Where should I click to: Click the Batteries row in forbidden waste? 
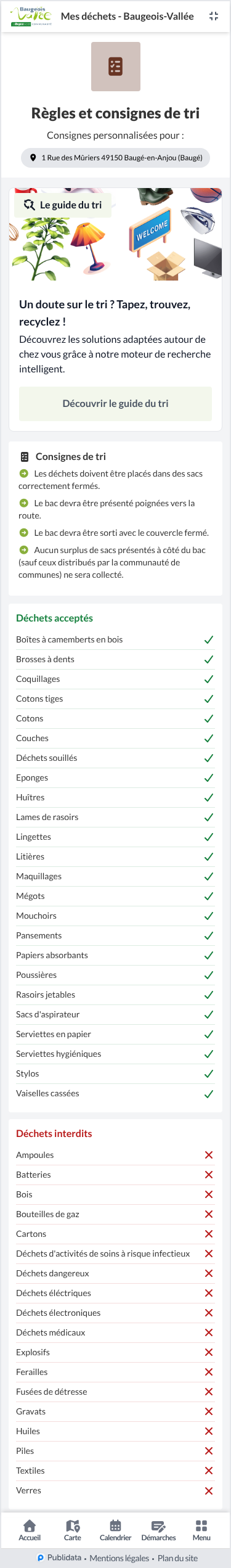pos(115,1175)
